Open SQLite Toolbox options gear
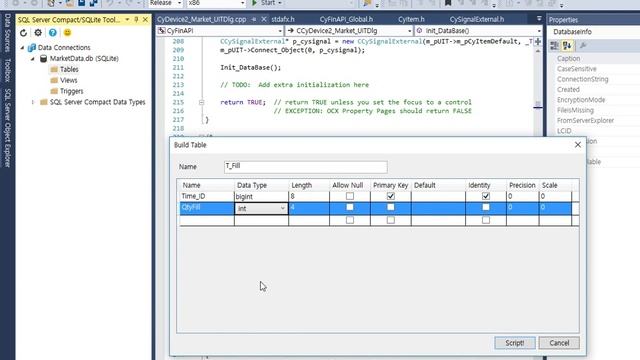Image resolution: width=640 pixels, height=360 pixels. coord(38,33)
